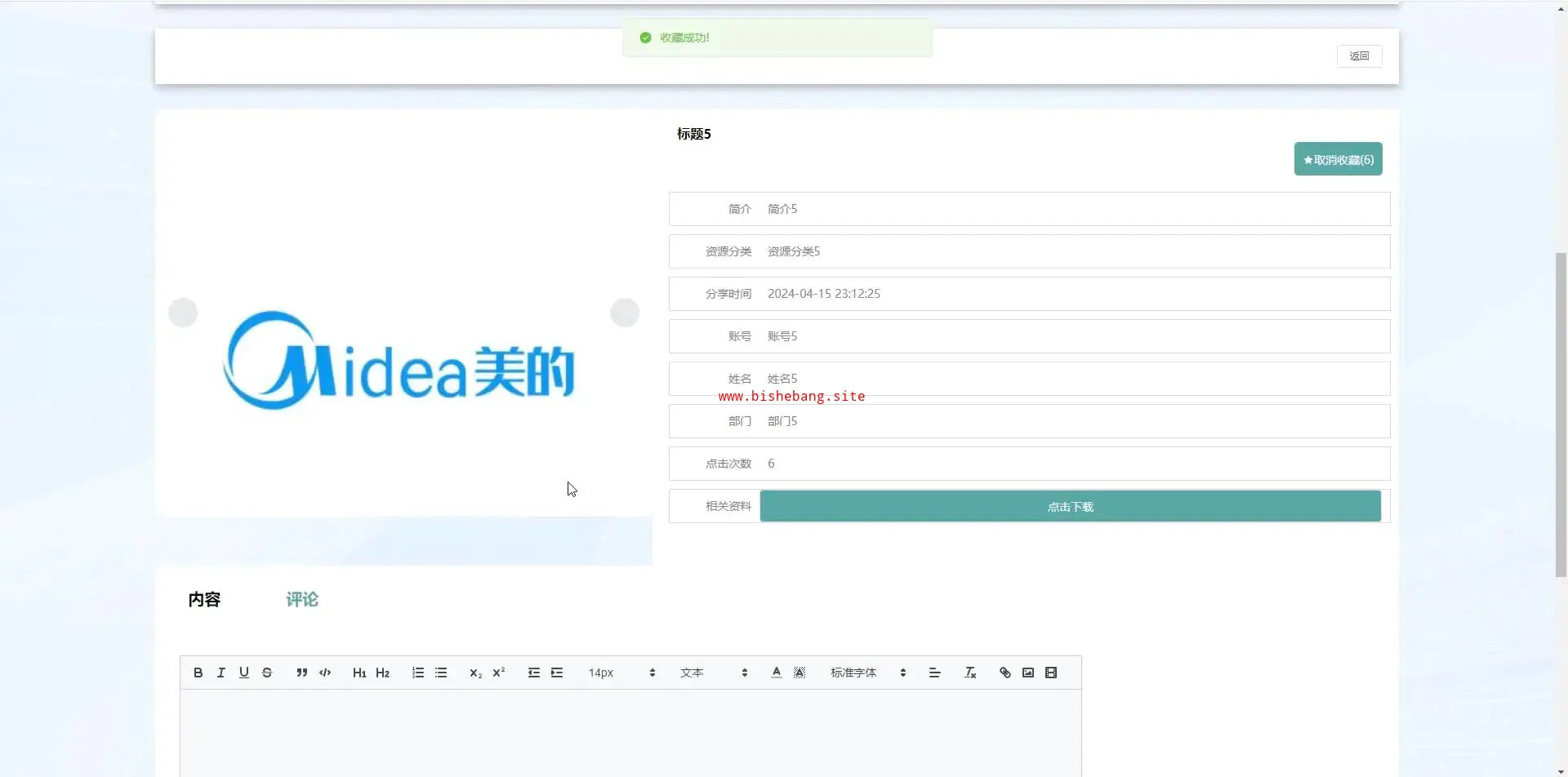This screenshot has width=1568, height=777.
Task: Apply strikethrough formatting
Action: coord(267,673)
